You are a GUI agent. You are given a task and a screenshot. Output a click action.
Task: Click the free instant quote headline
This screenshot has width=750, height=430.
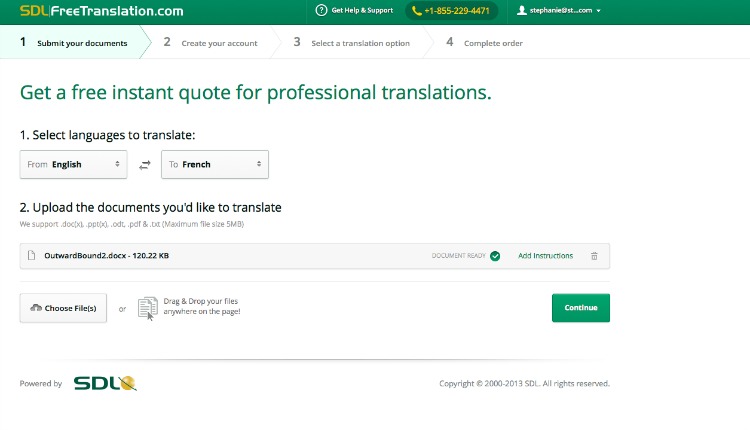(255, 92)
